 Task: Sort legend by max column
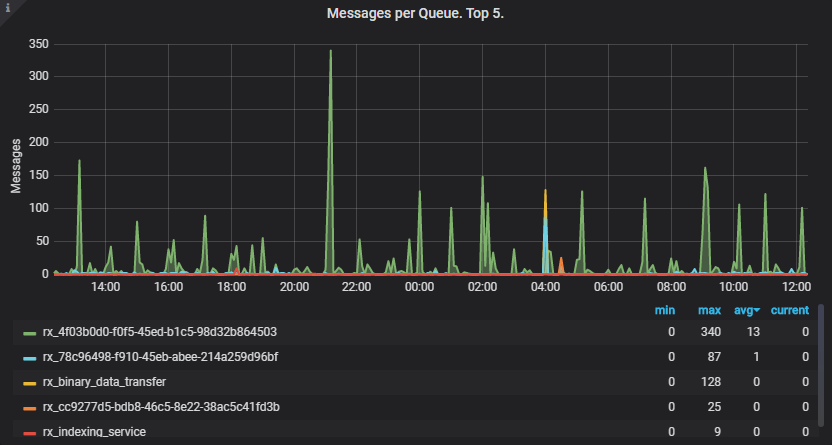(710, 311)
